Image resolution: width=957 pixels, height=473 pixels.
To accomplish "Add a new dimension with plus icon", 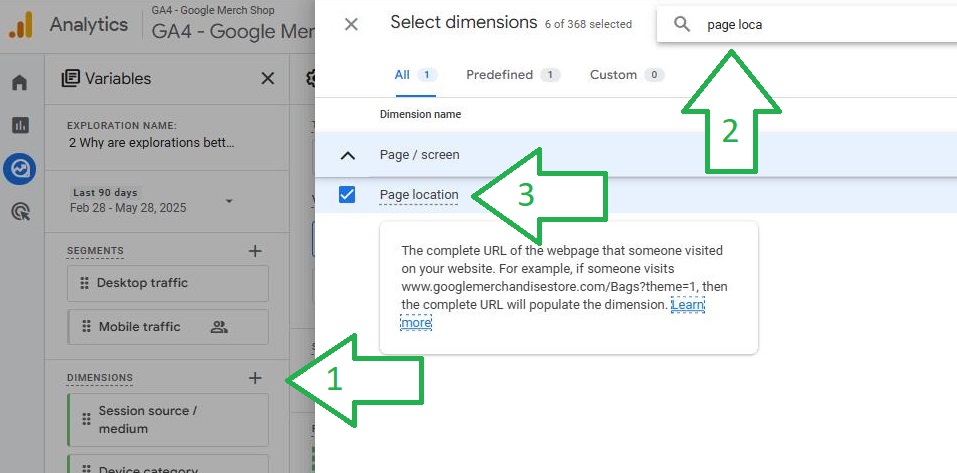I will [x=255, y=378].
